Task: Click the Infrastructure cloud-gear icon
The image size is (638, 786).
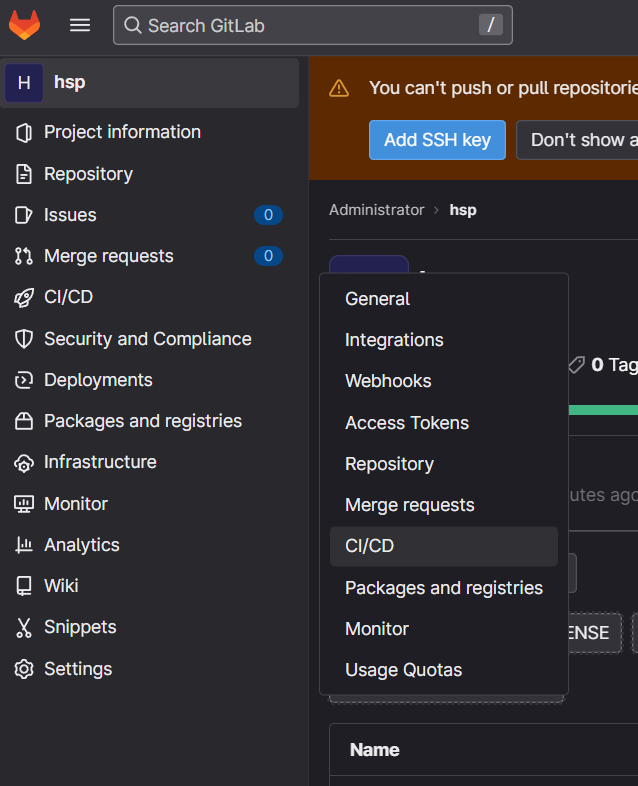Action: tap(24, 463)
